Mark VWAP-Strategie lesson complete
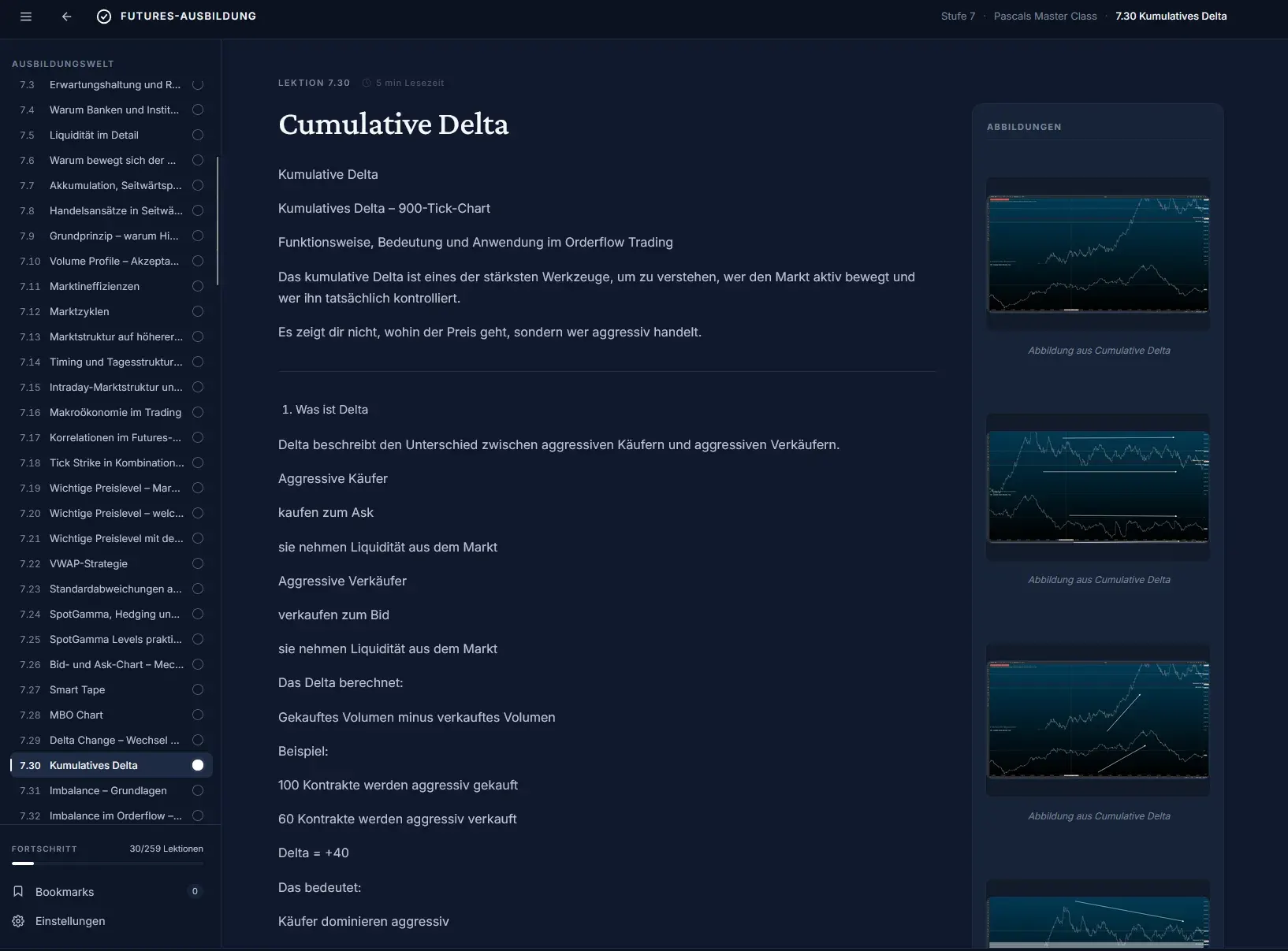This screenshot has height=951, width=1288. pos(198,563)
